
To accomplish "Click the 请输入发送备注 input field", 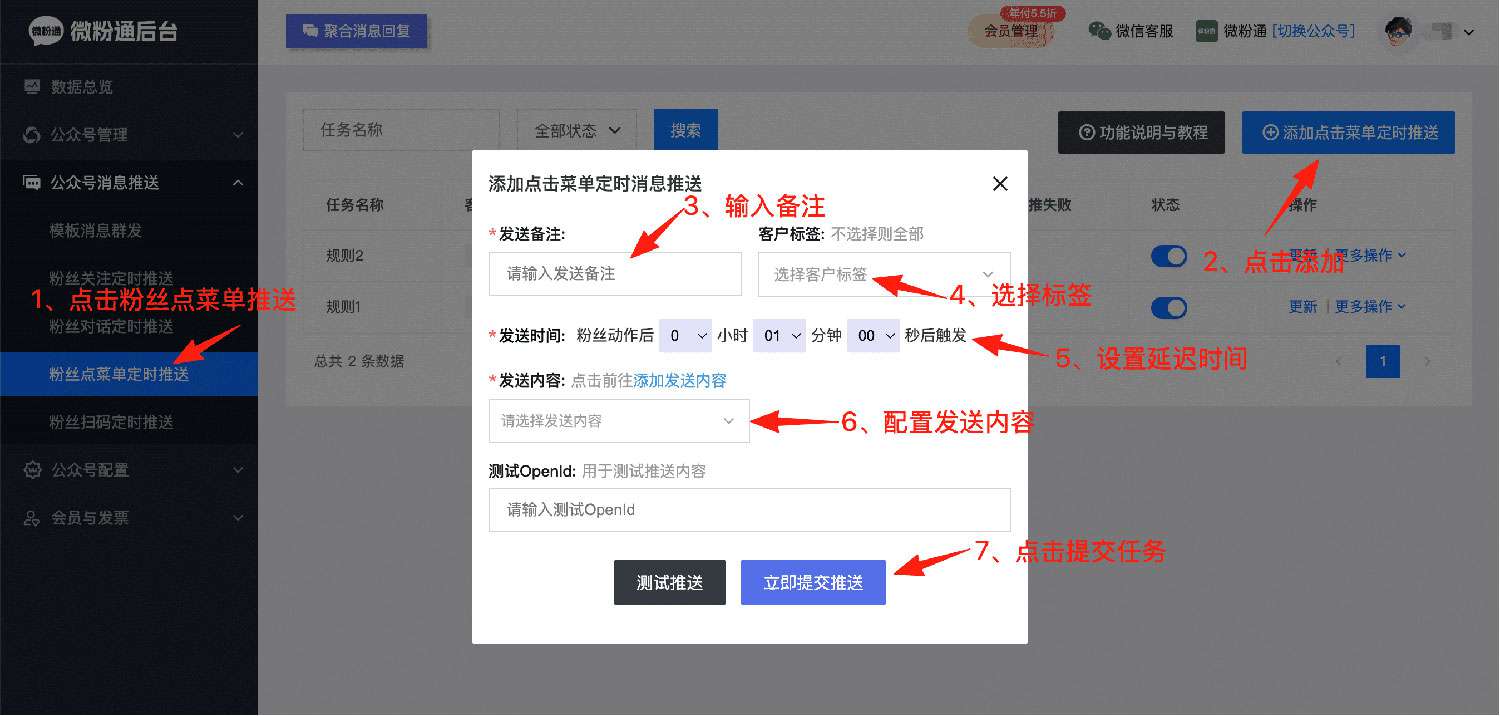I will pos(615,274).
